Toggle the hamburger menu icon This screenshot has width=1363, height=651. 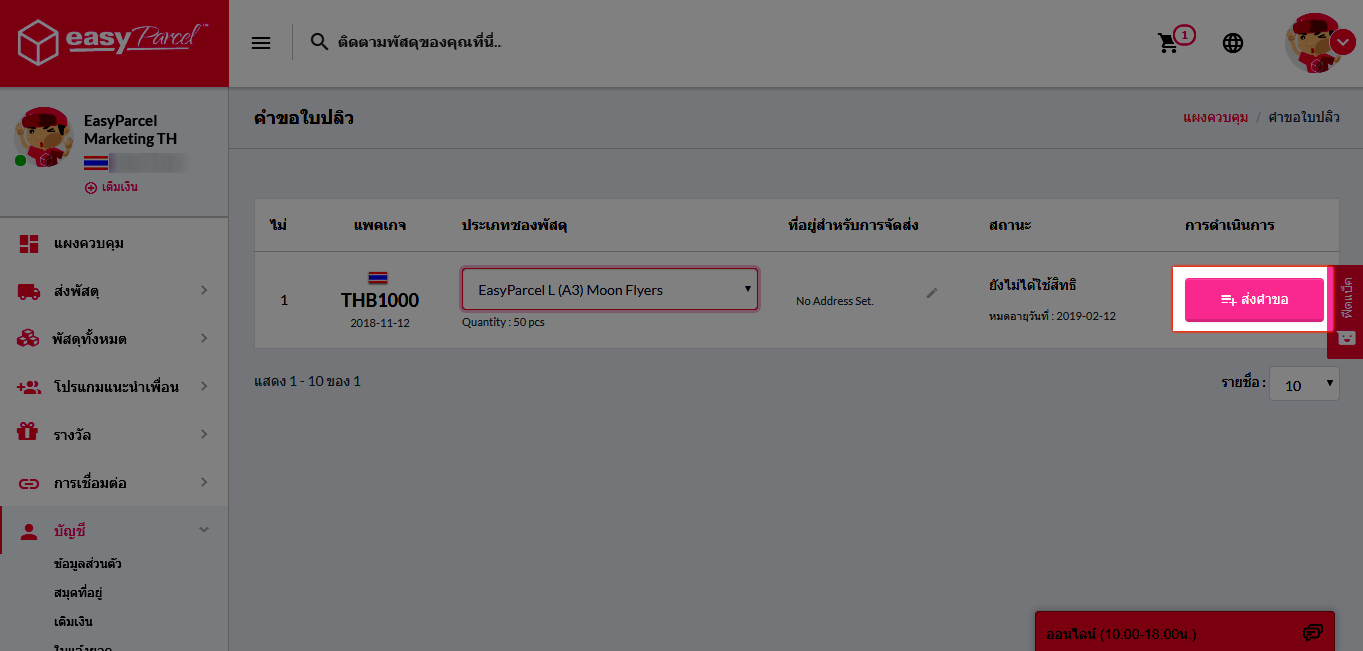point(261,43)
